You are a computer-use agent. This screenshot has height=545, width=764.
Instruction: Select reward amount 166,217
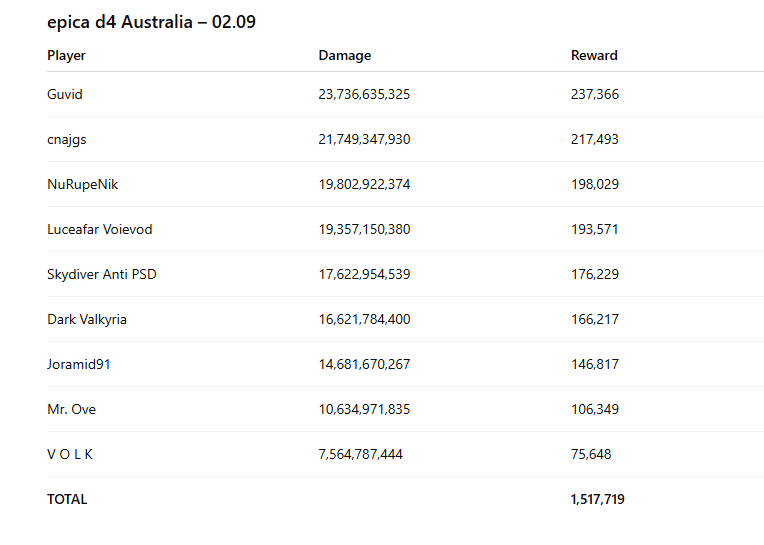(x=595, y=320)
